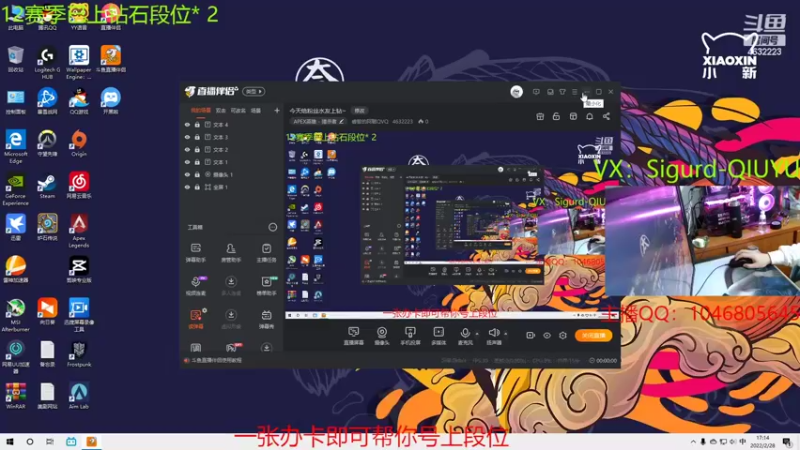
Task: Open the message icon in title bar
Action: (536, 92)
